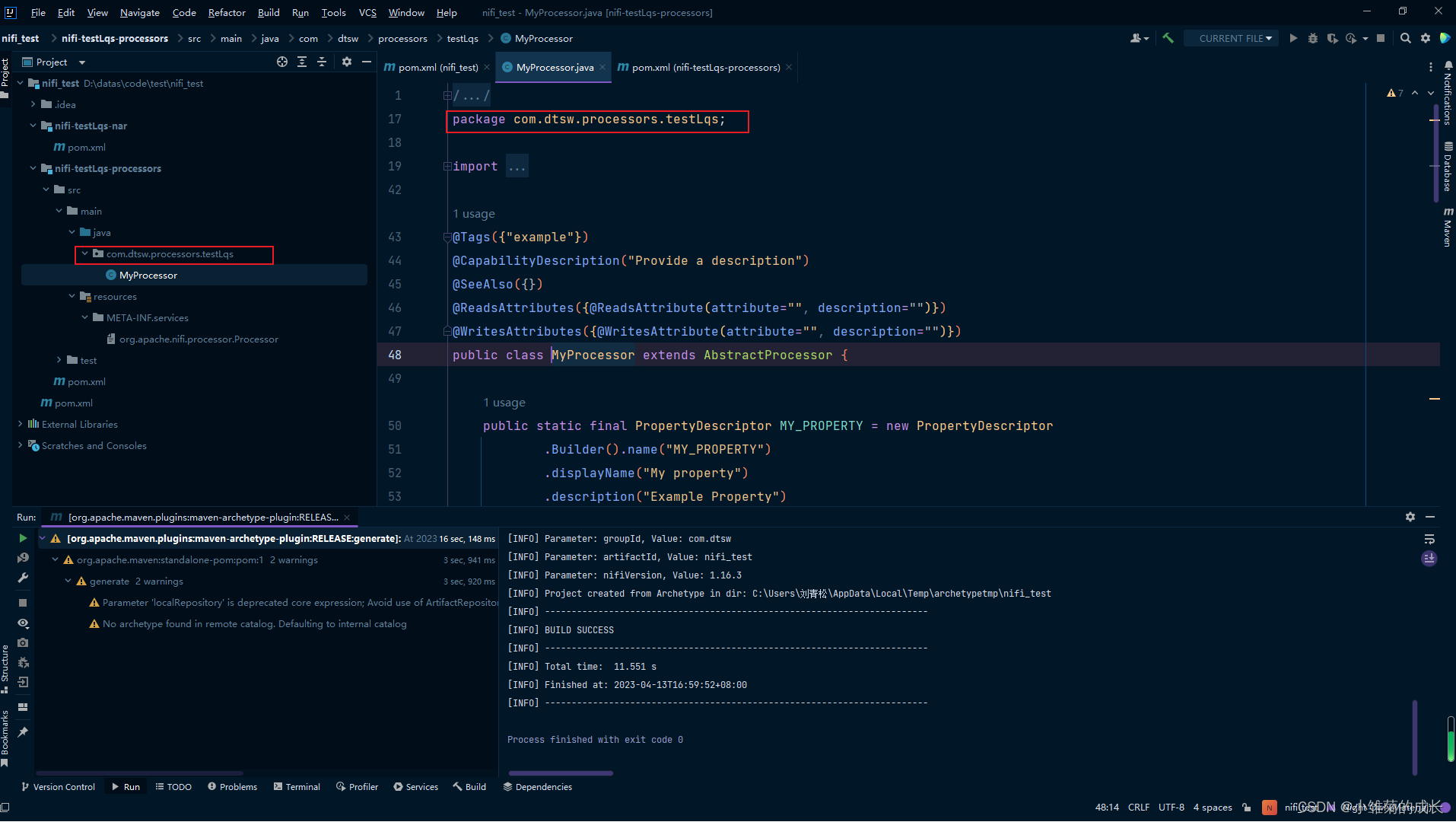Click the Build project hammer icon

pos(1168,38)
